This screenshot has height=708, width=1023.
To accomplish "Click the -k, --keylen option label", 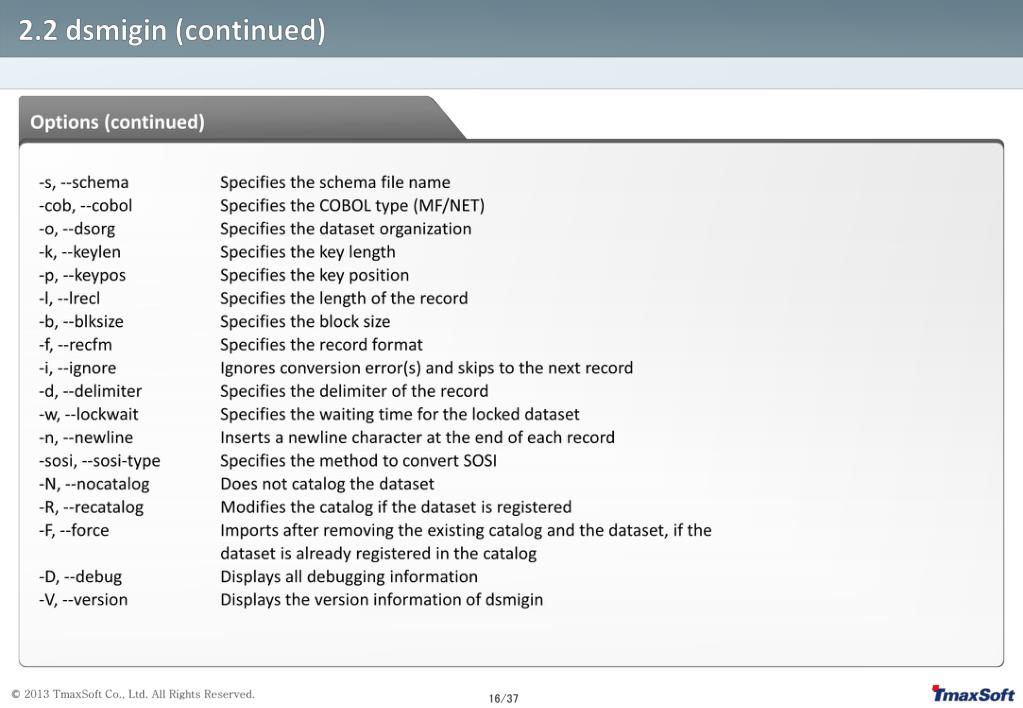I will click(80, 252).
